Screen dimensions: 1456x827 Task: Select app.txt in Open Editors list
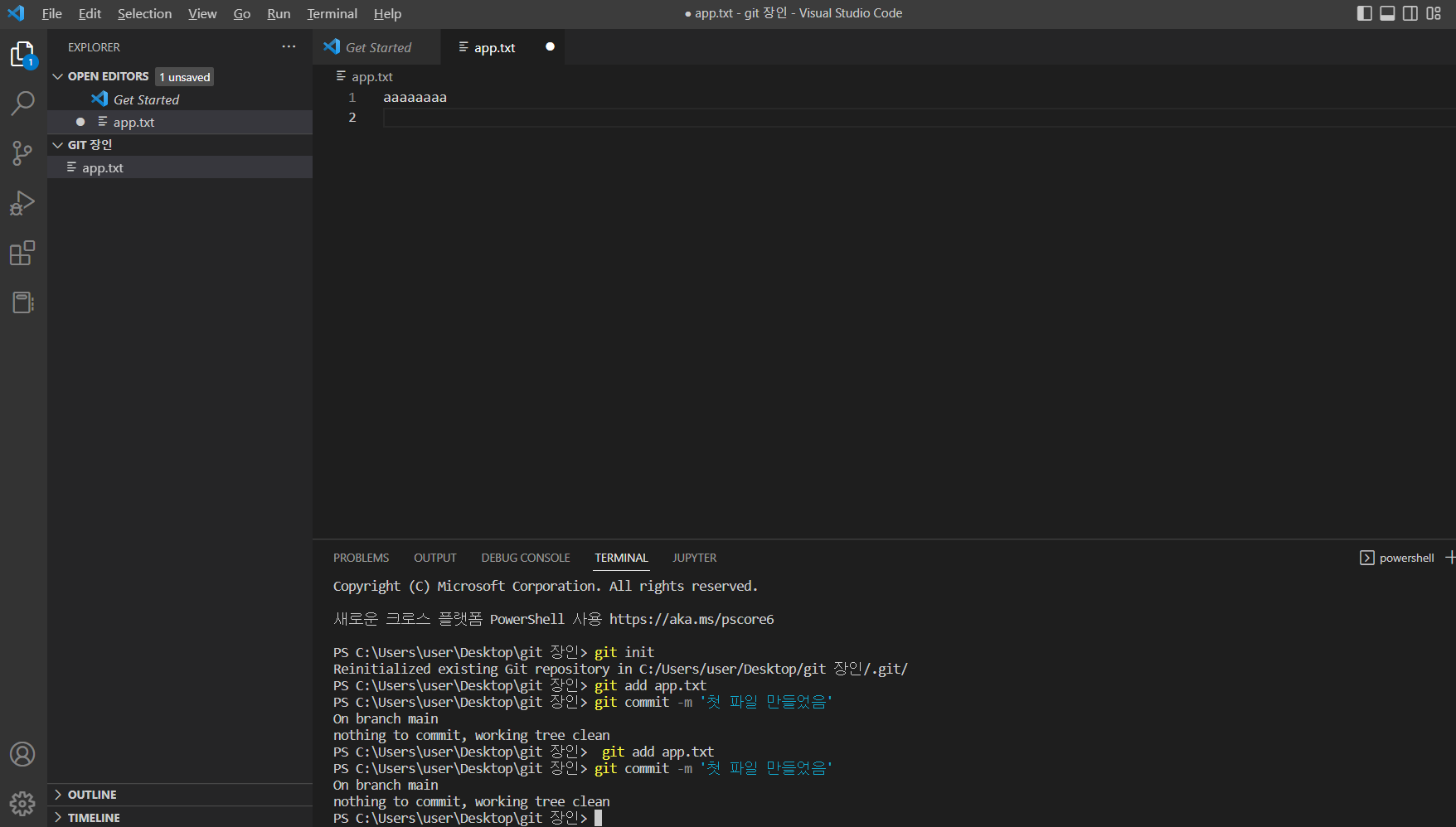pyautogui.click(x=180, y=122)
